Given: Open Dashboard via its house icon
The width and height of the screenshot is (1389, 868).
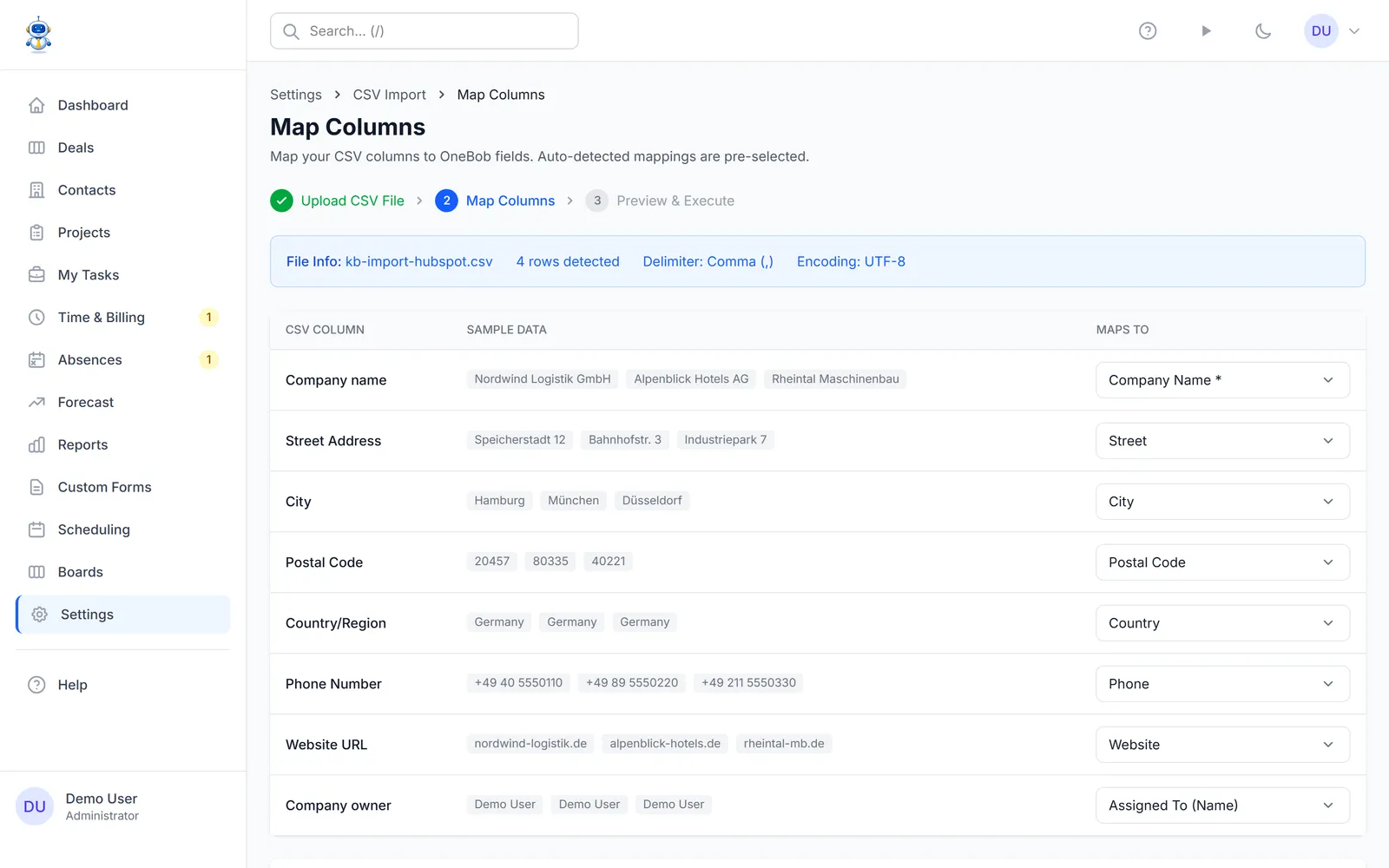Looking at the screenshot, I should [36, 105].
